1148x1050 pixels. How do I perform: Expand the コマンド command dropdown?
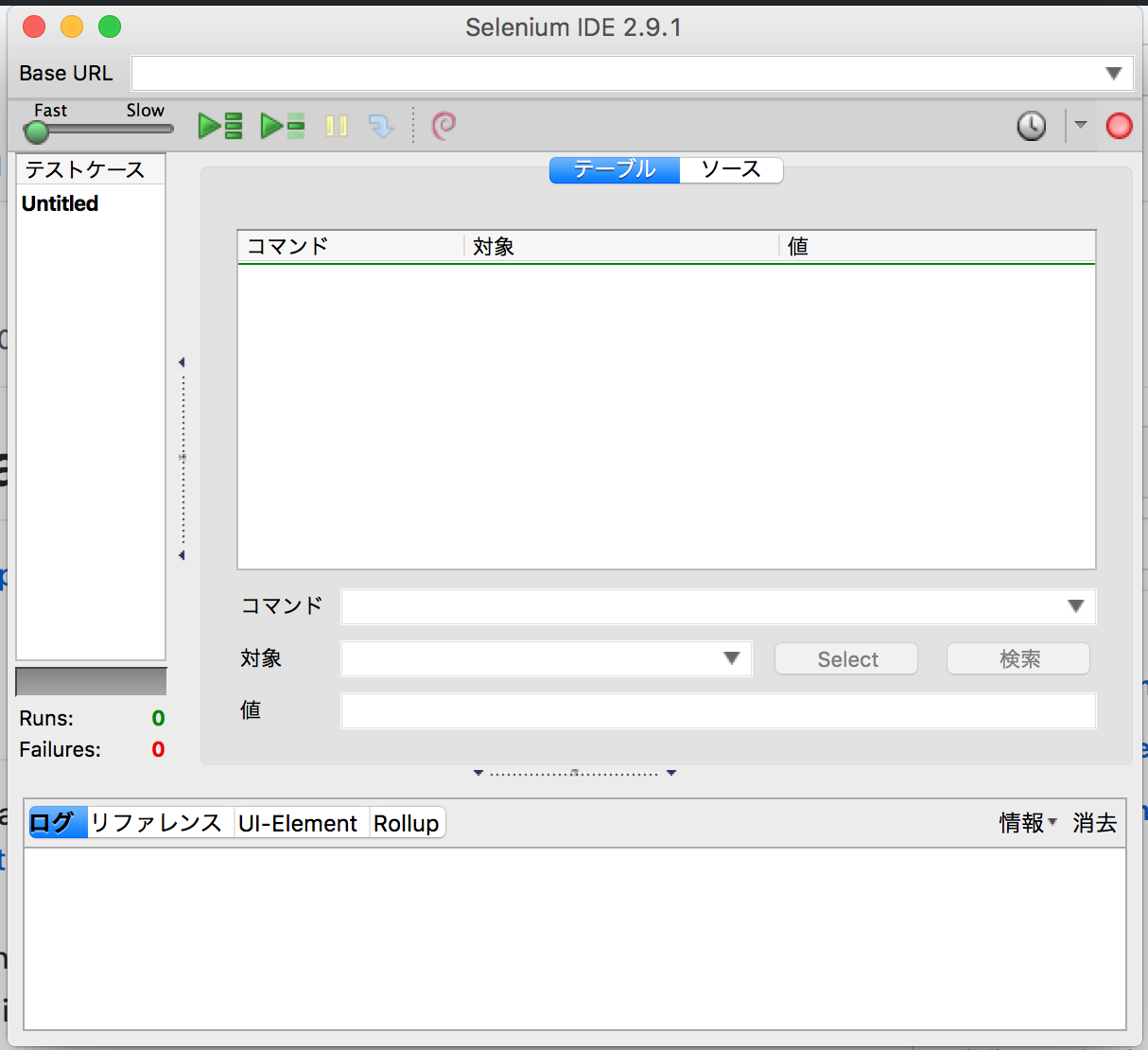pyautogui.click(x=1076, y=606)
